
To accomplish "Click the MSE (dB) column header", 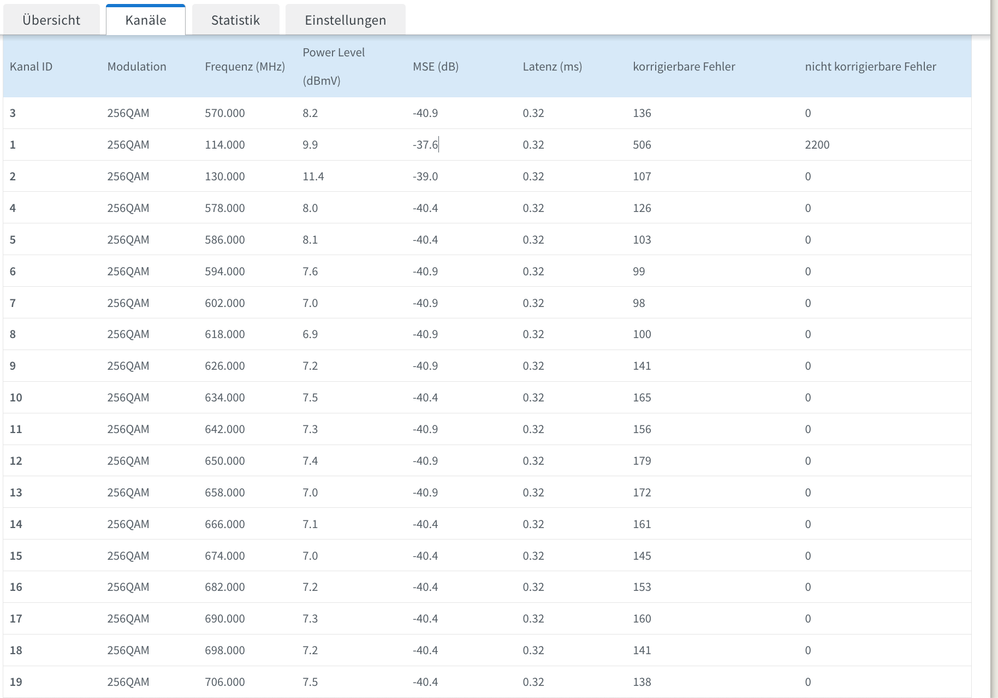I will (436, 67).
